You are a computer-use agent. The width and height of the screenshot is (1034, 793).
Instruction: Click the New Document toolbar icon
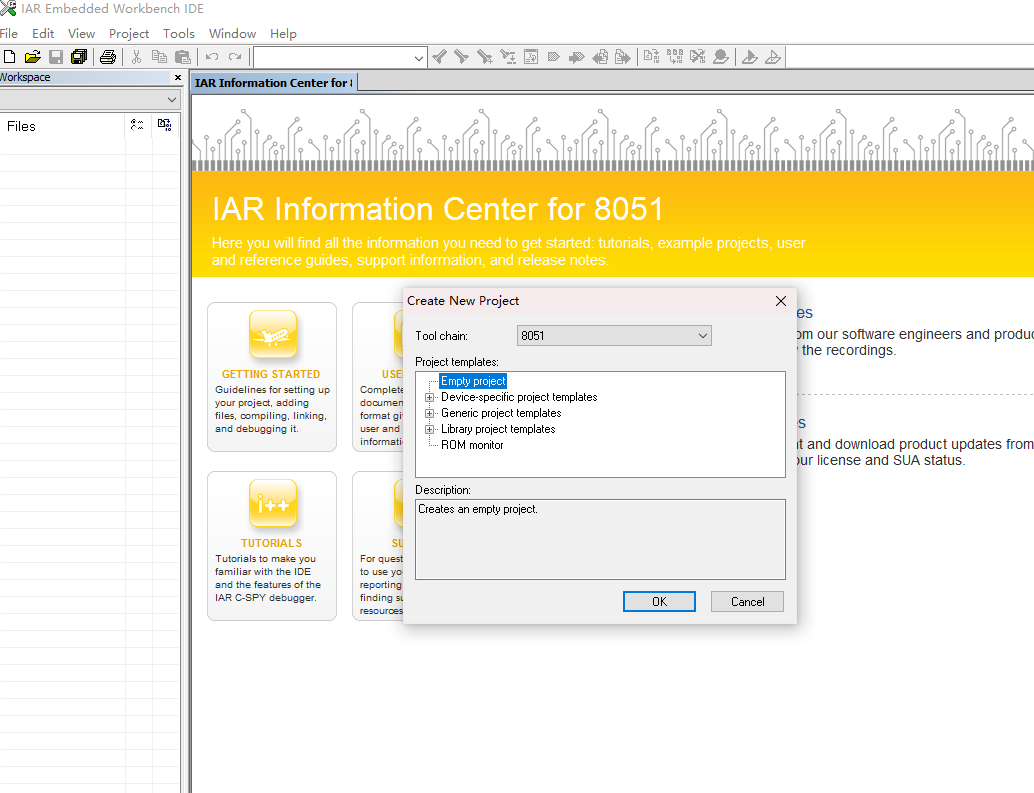[x=9, y=57]
